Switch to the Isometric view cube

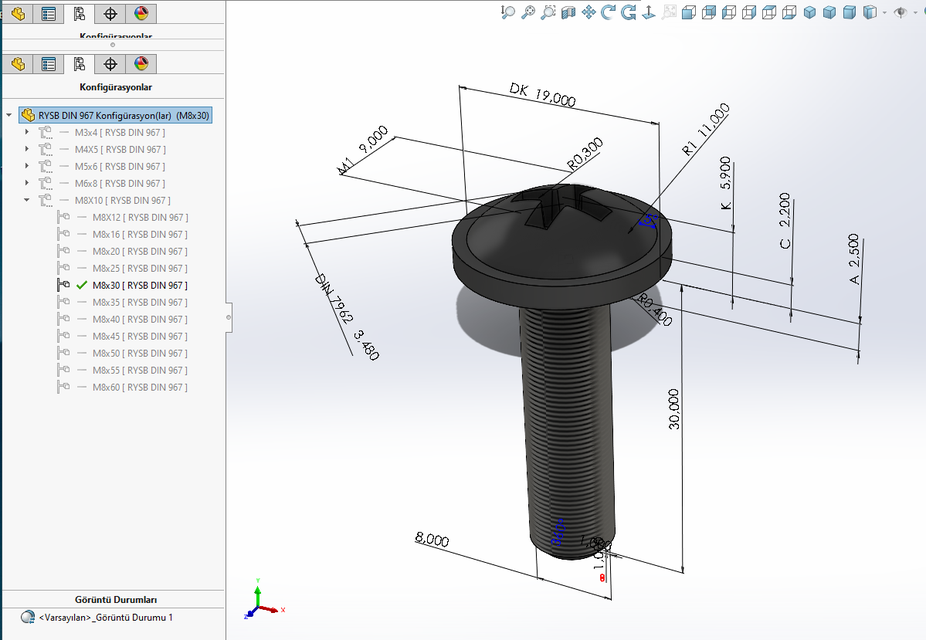pos(810,13)
